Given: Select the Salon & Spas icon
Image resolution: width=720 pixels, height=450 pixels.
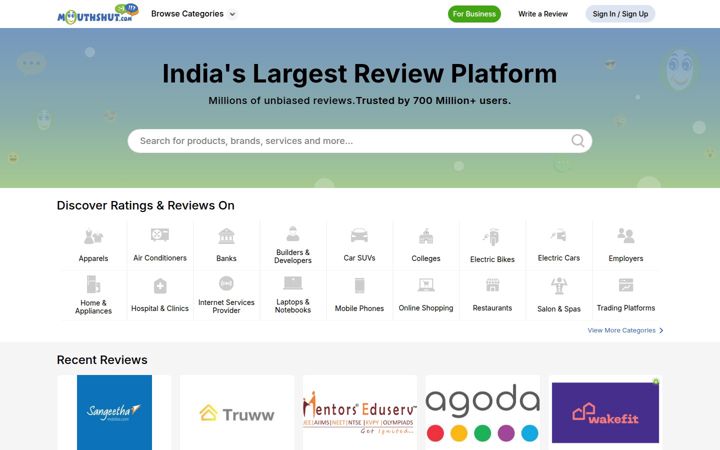Looking at the screenshot, I should point(559,286).
